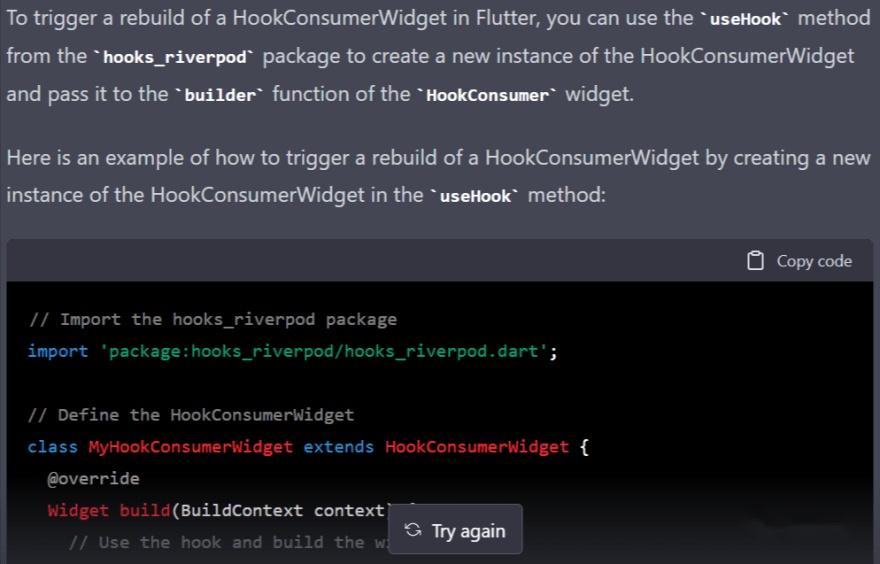Click useHook inline code before 'method:'
Viewport: 880px width, 564px height.
475,196
